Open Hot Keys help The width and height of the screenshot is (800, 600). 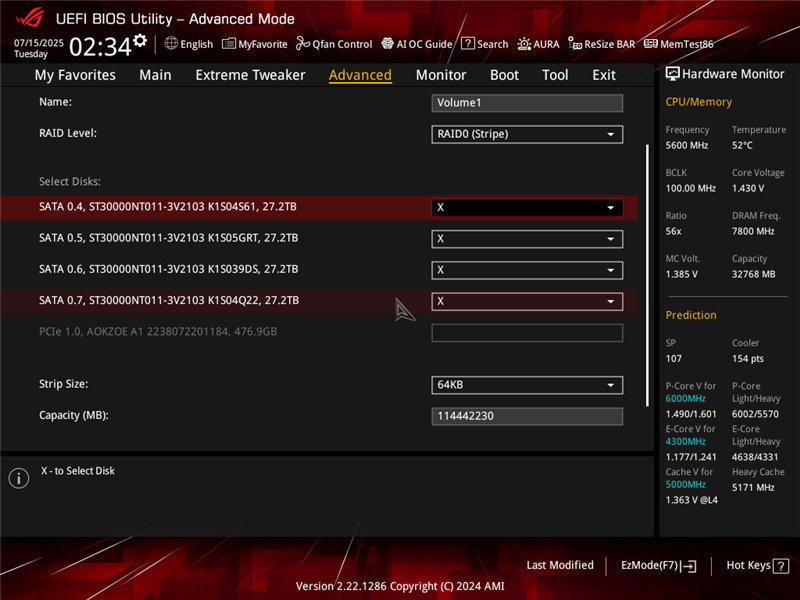tap(757, 565)
